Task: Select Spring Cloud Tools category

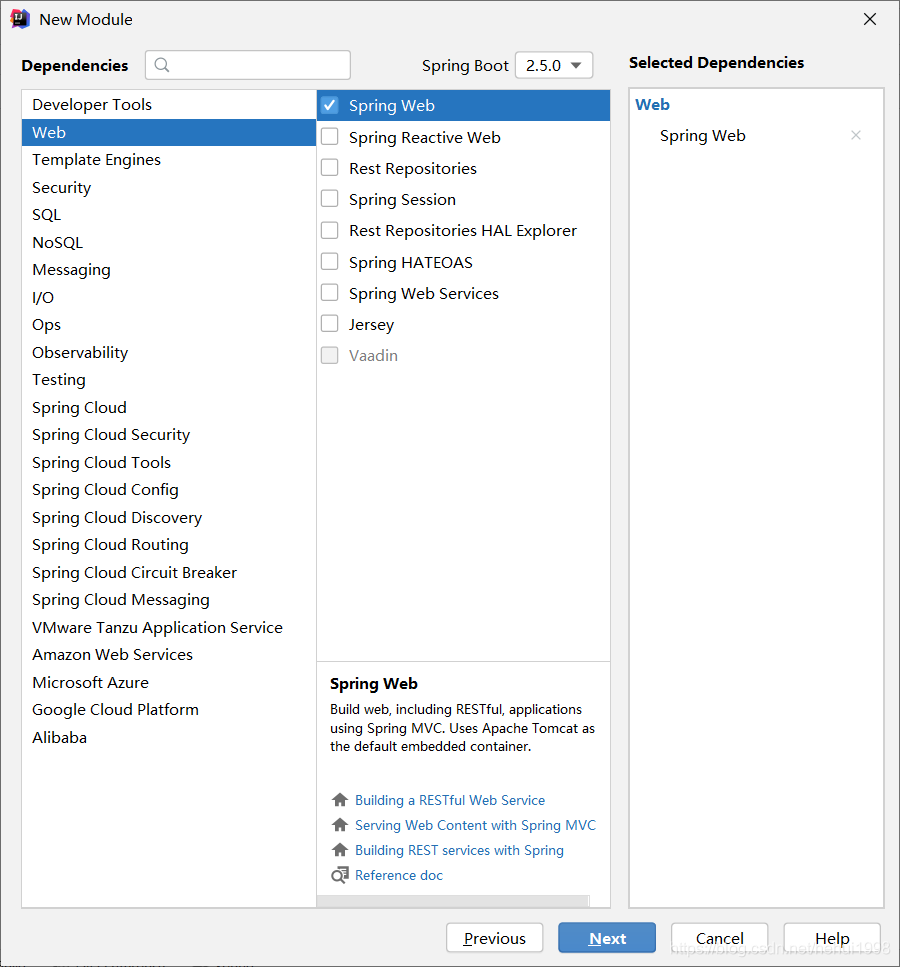Action: coord(168,462)
